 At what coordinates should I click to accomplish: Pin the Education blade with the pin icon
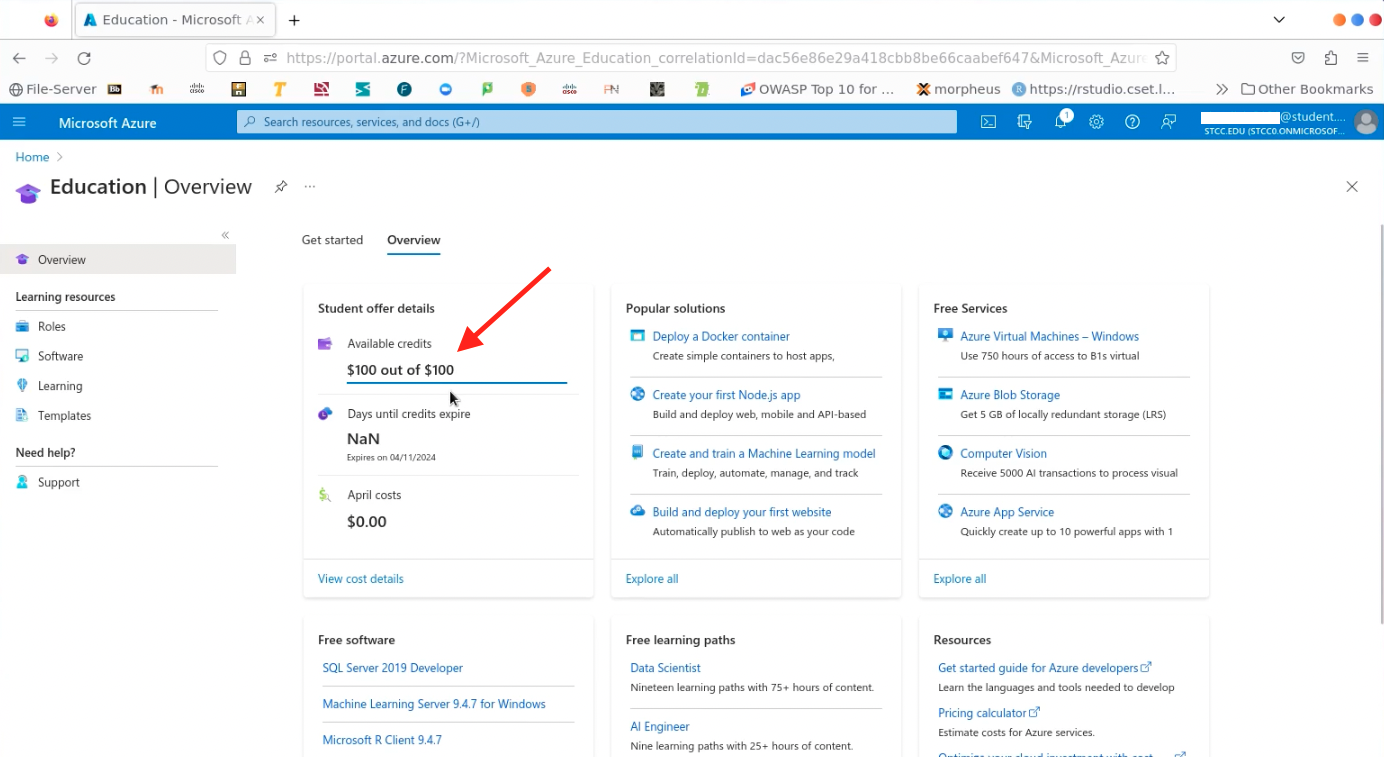281,187
